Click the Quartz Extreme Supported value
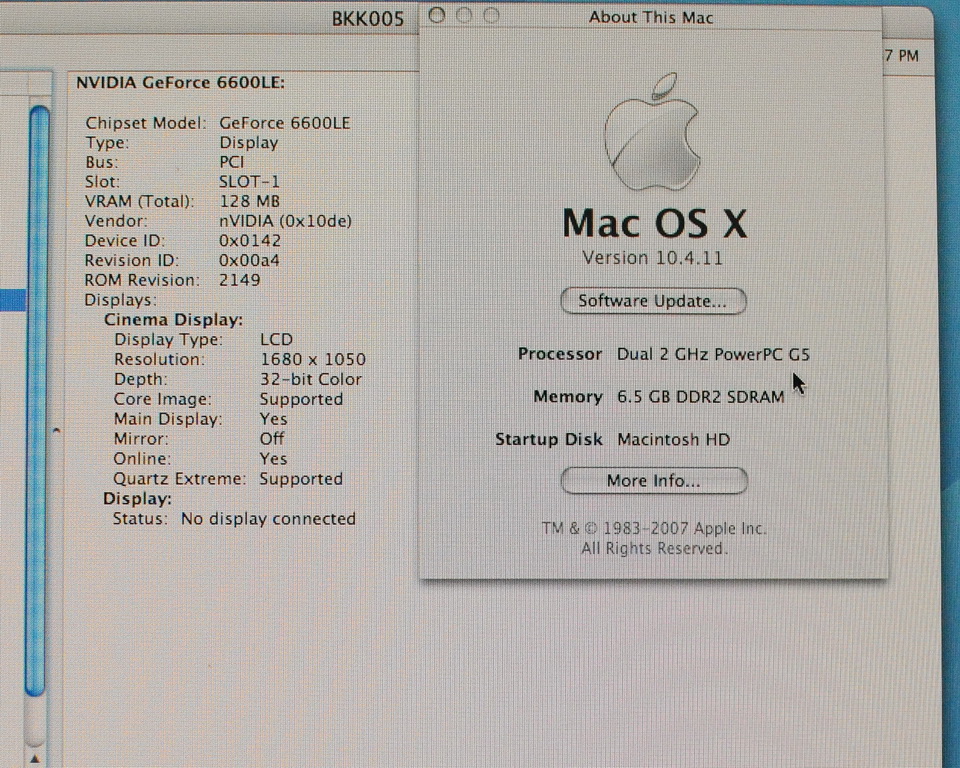960x768 pixels. point(301,479)
